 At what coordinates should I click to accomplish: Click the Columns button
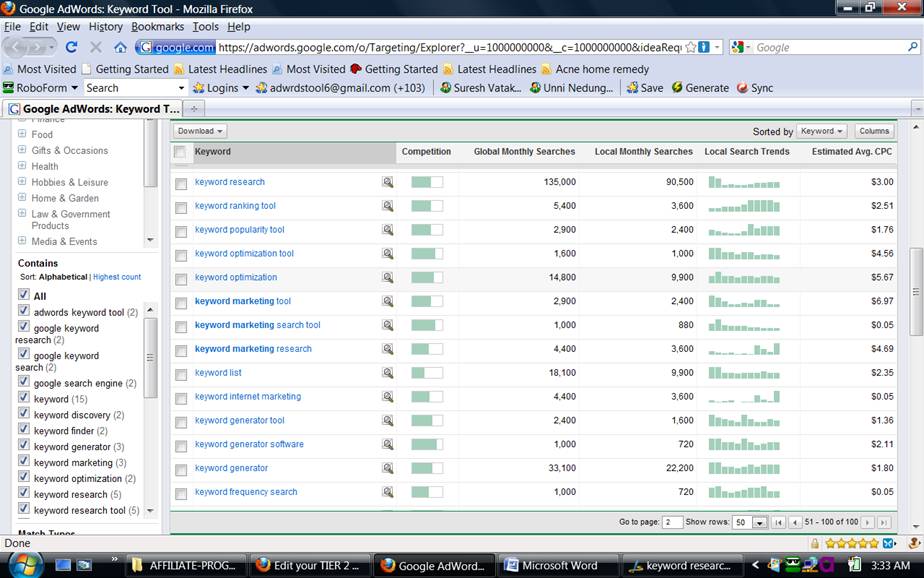coord(874,131)
